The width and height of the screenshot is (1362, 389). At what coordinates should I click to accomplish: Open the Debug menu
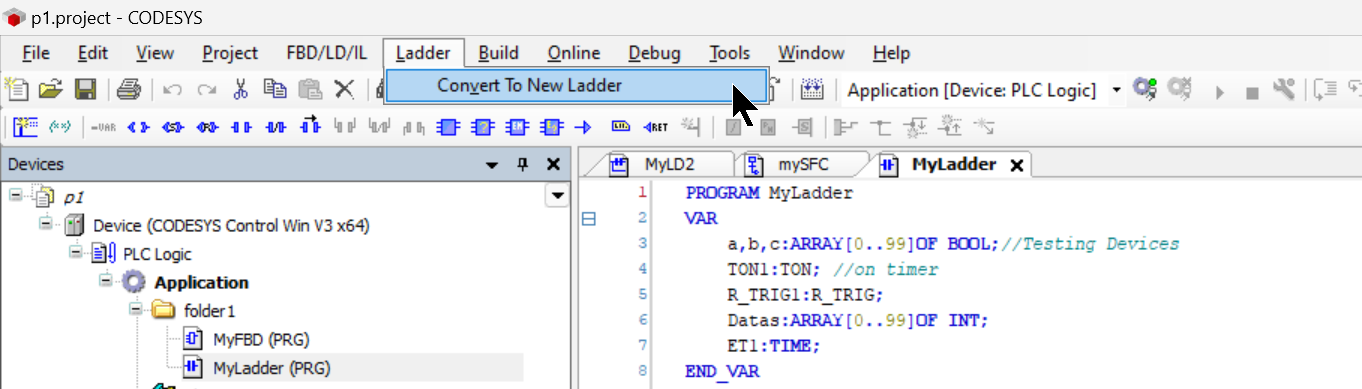654,53
